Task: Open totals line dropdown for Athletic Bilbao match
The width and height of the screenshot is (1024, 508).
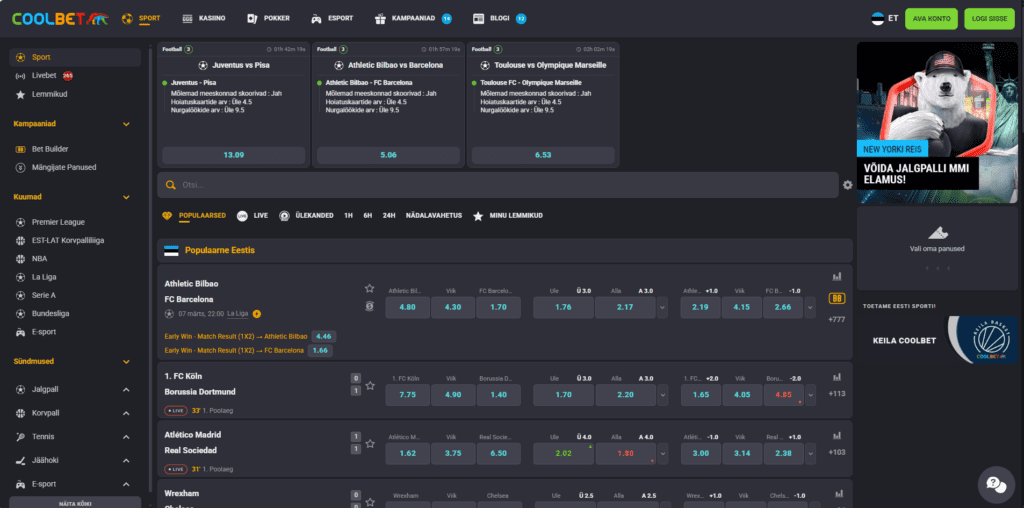Action: (x=663, y=307)
